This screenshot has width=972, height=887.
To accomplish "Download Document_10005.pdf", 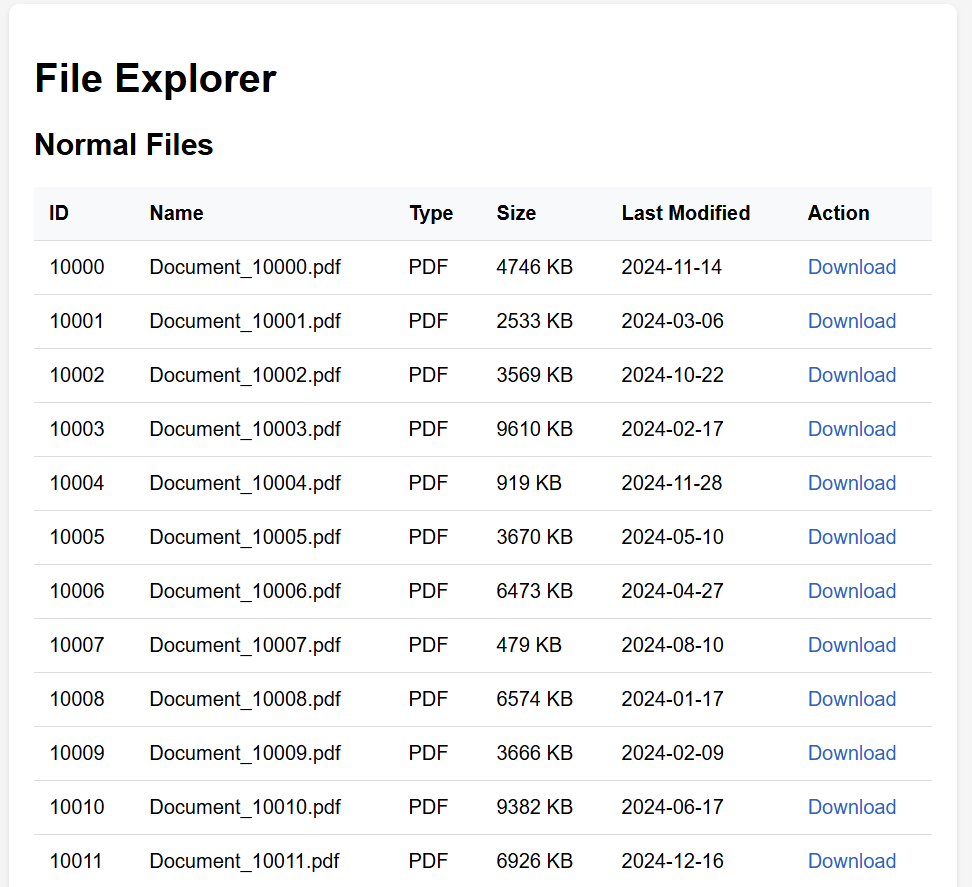I will pyautogui.click(x=852, y=537).
